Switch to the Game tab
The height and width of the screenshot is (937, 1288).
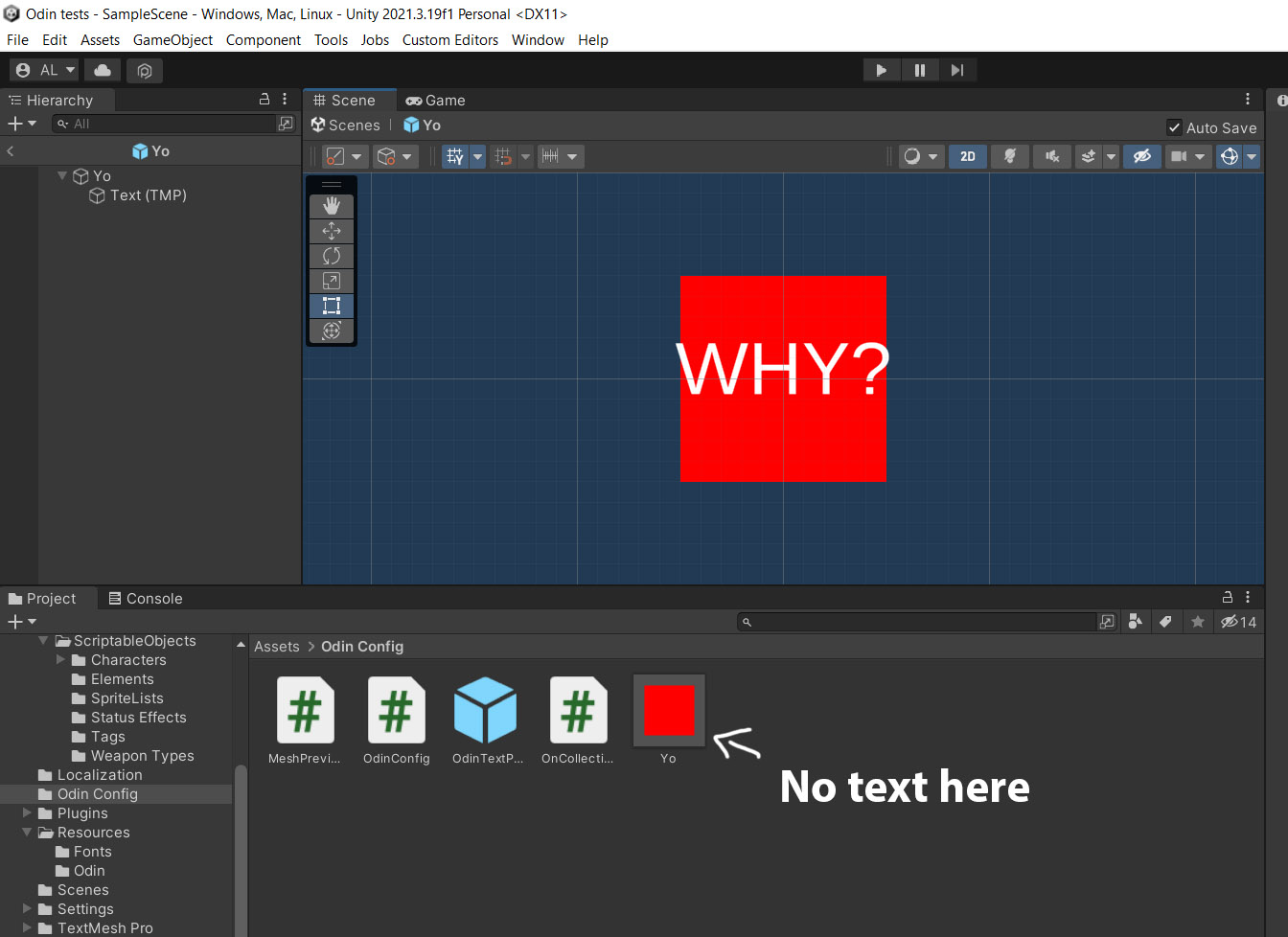pos(434,100)
